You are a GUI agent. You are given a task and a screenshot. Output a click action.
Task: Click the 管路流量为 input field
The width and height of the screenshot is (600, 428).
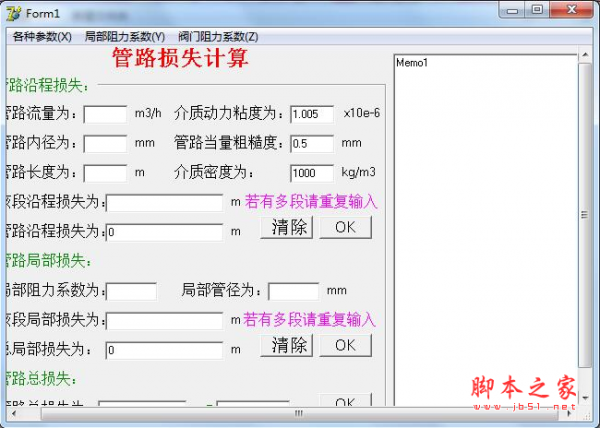105,114
